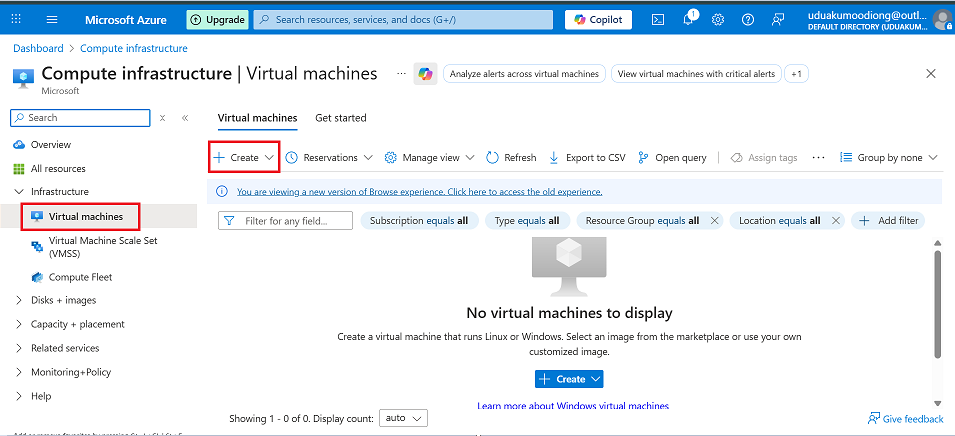The image size is (955, 436).
Task: Focus the Filter for any field box
Action: point(285,220)
